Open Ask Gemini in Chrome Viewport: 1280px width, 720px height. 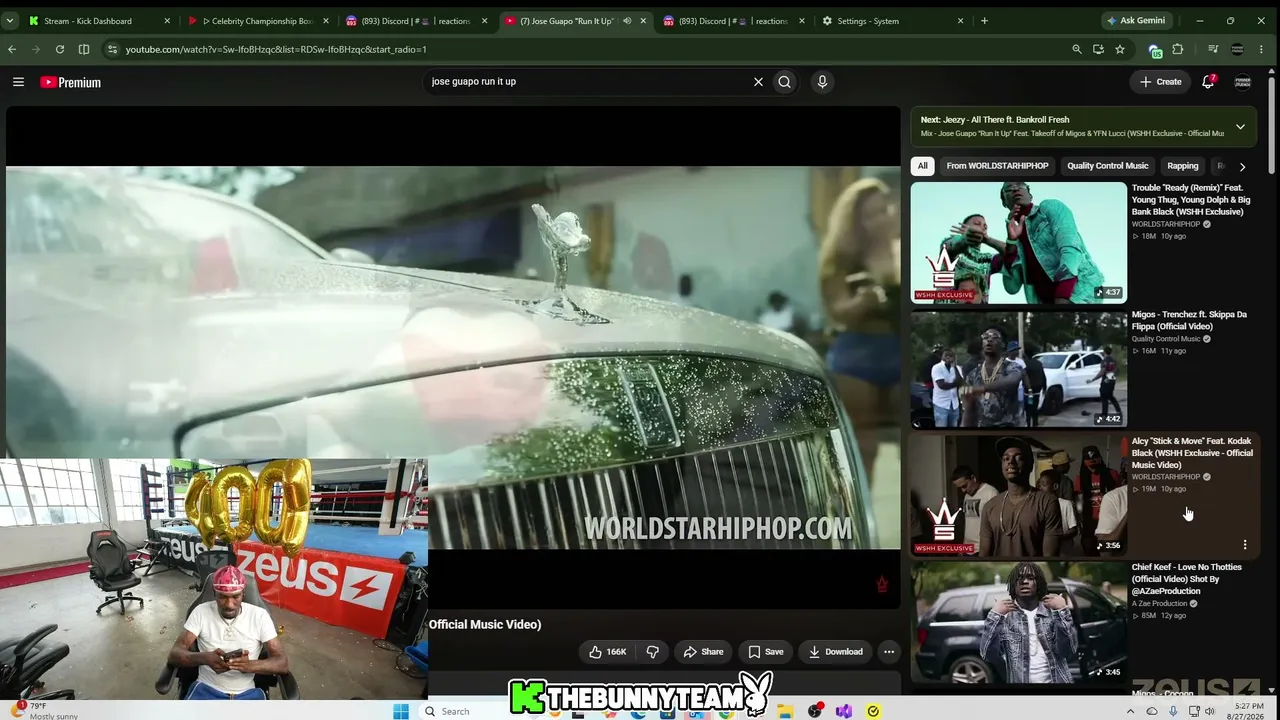click(x=1136, y=20)
